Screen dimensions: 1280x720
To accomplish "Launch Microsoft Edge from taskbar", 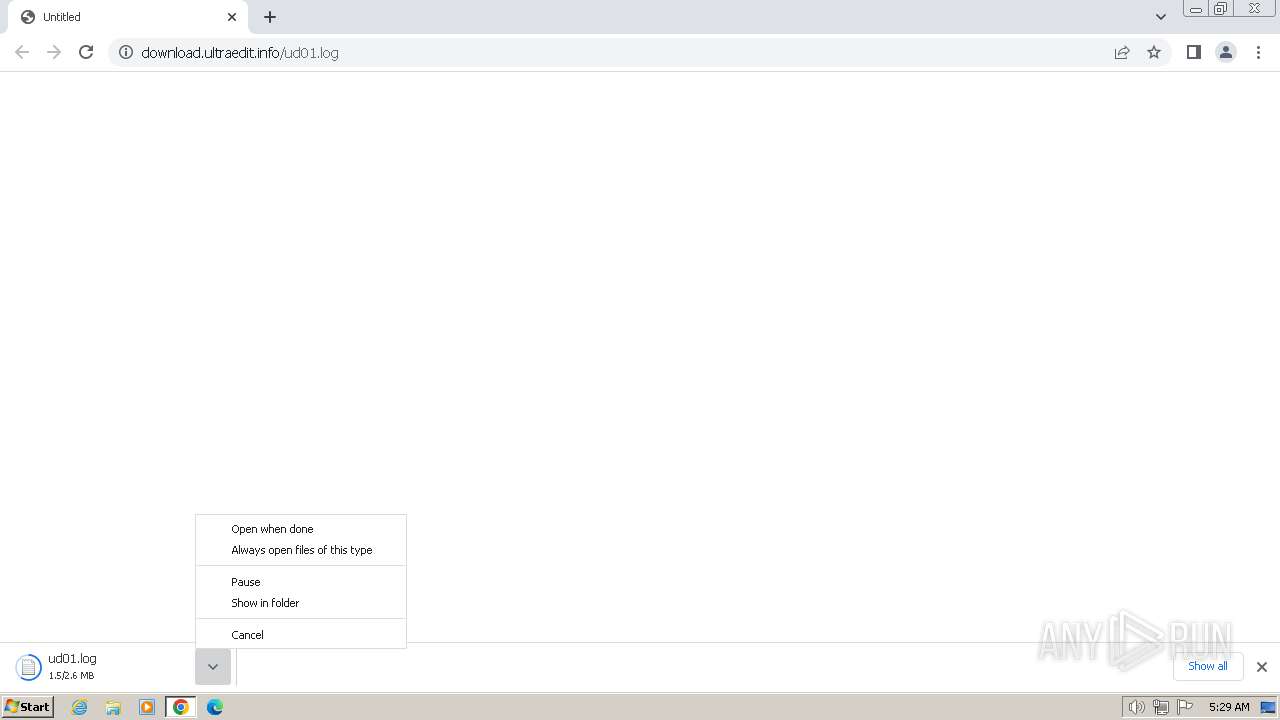I will pos(215,707).
